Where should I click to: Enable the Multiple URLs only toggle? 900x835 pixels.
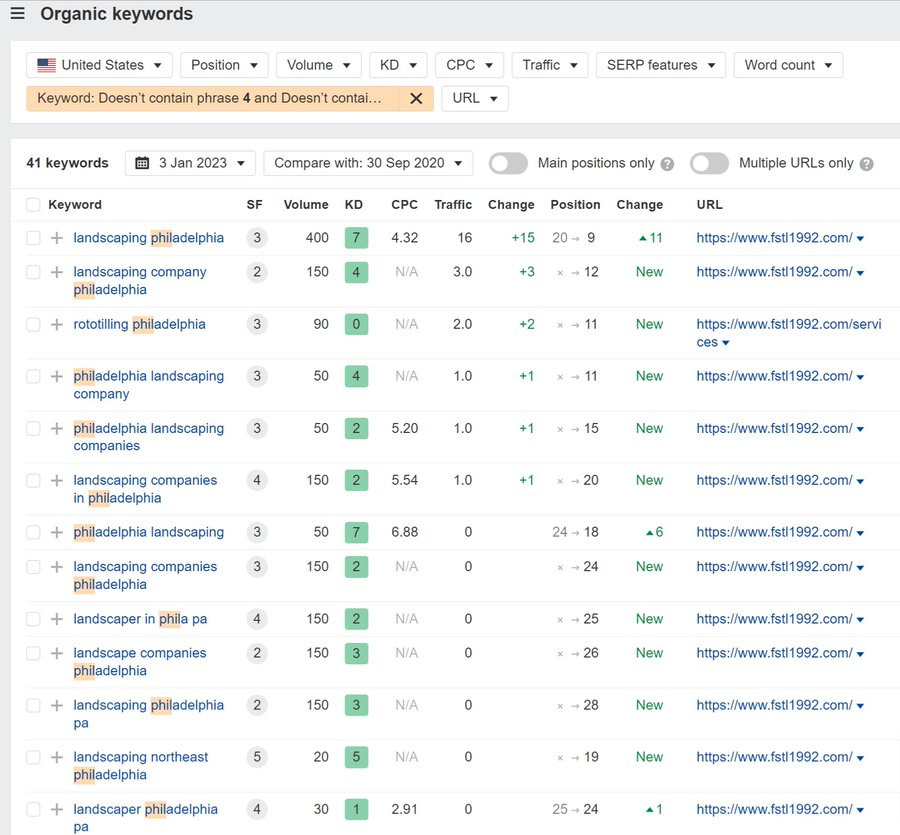pyautogui.click(x=710, y=162)
